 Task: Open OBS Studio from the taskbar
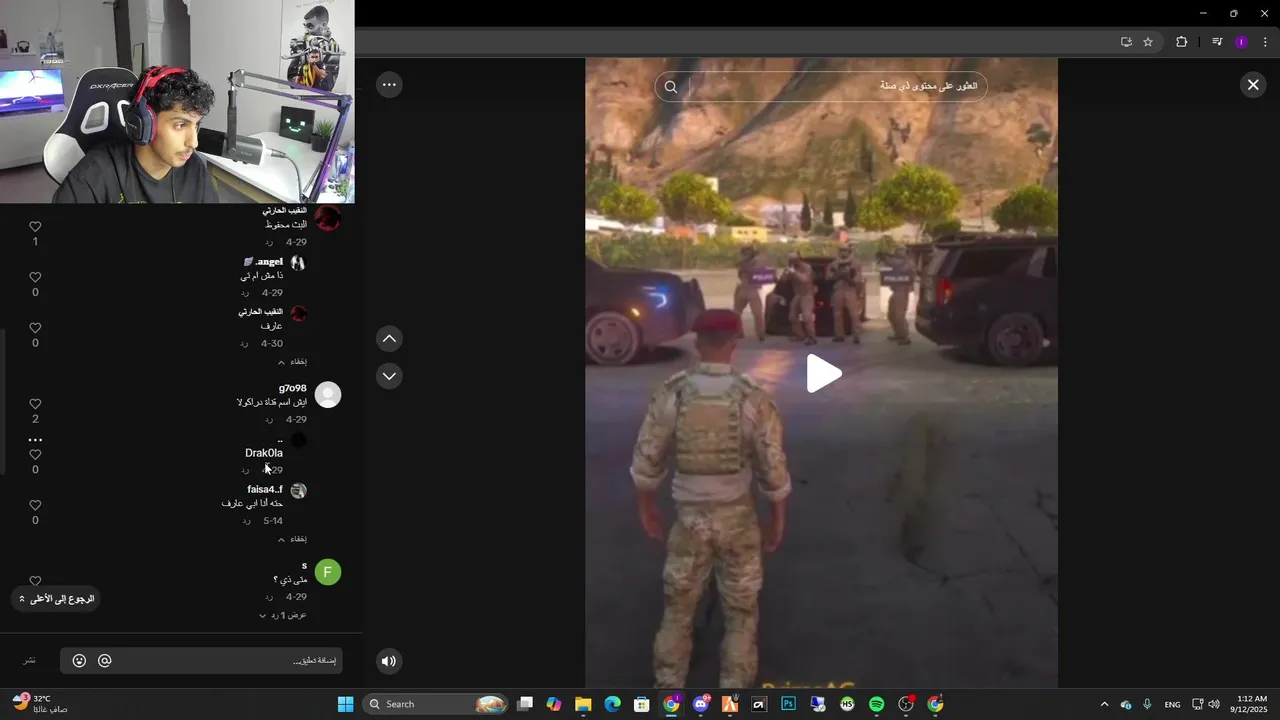tap(906, 704)
